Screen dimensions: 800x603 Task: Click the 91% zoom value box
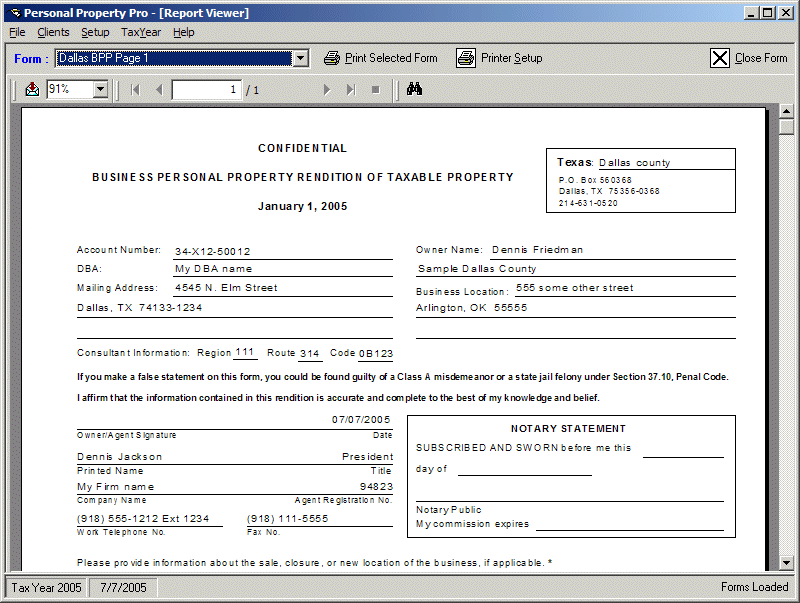pos(70,89)
